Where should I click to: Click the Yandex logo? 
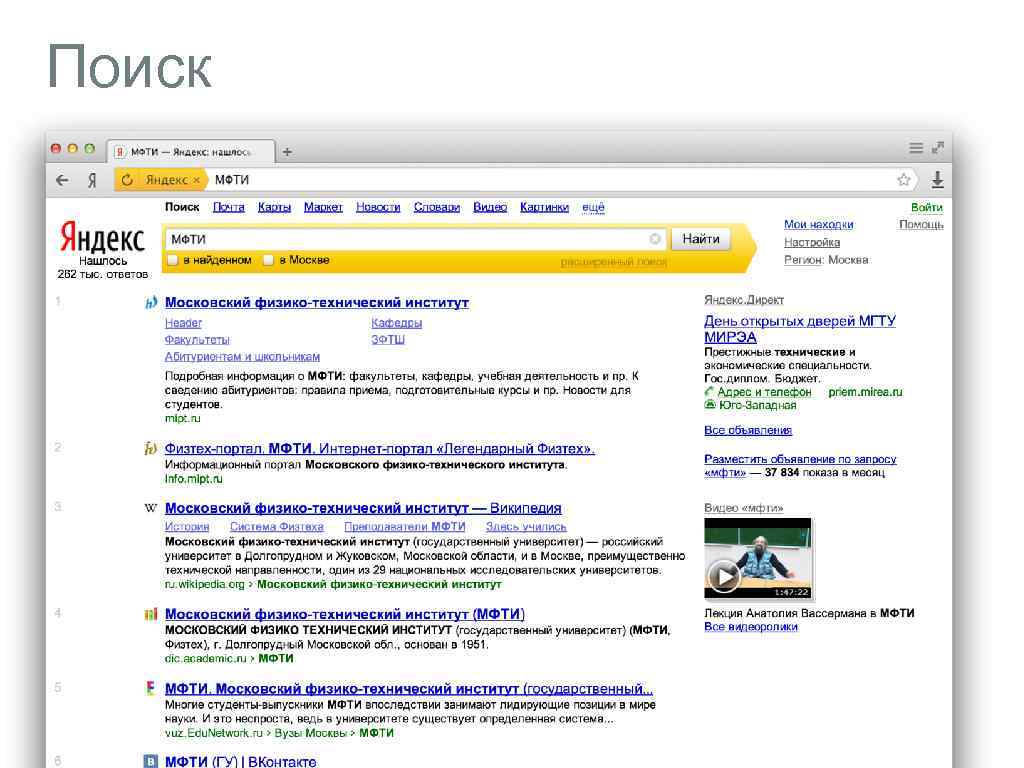[x=102, y=238]
